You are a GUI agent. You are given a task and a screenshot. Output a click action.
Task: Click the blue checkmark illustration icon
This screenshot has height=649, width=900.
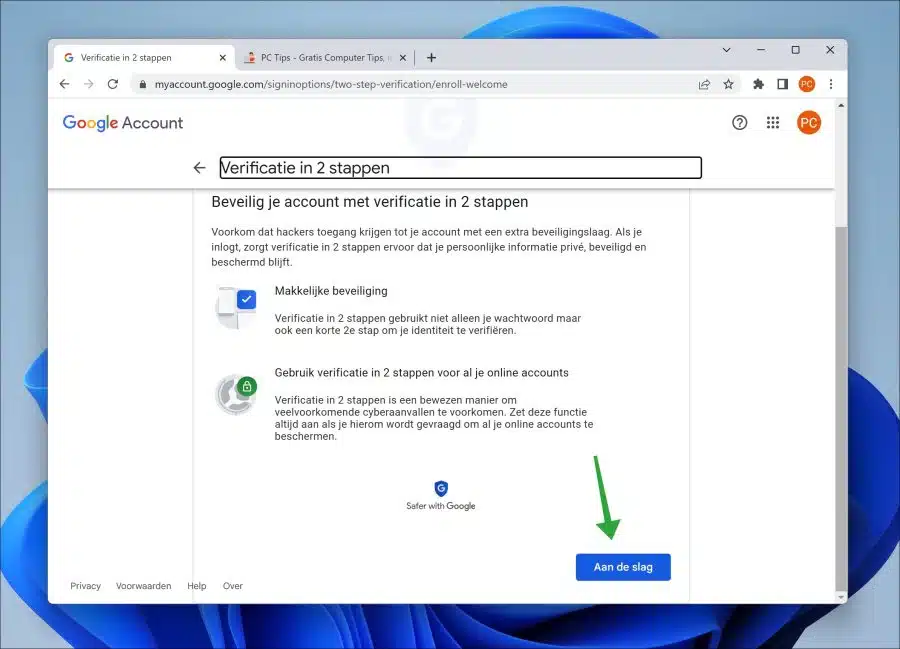pyautogui.click(x=246, y=299)
